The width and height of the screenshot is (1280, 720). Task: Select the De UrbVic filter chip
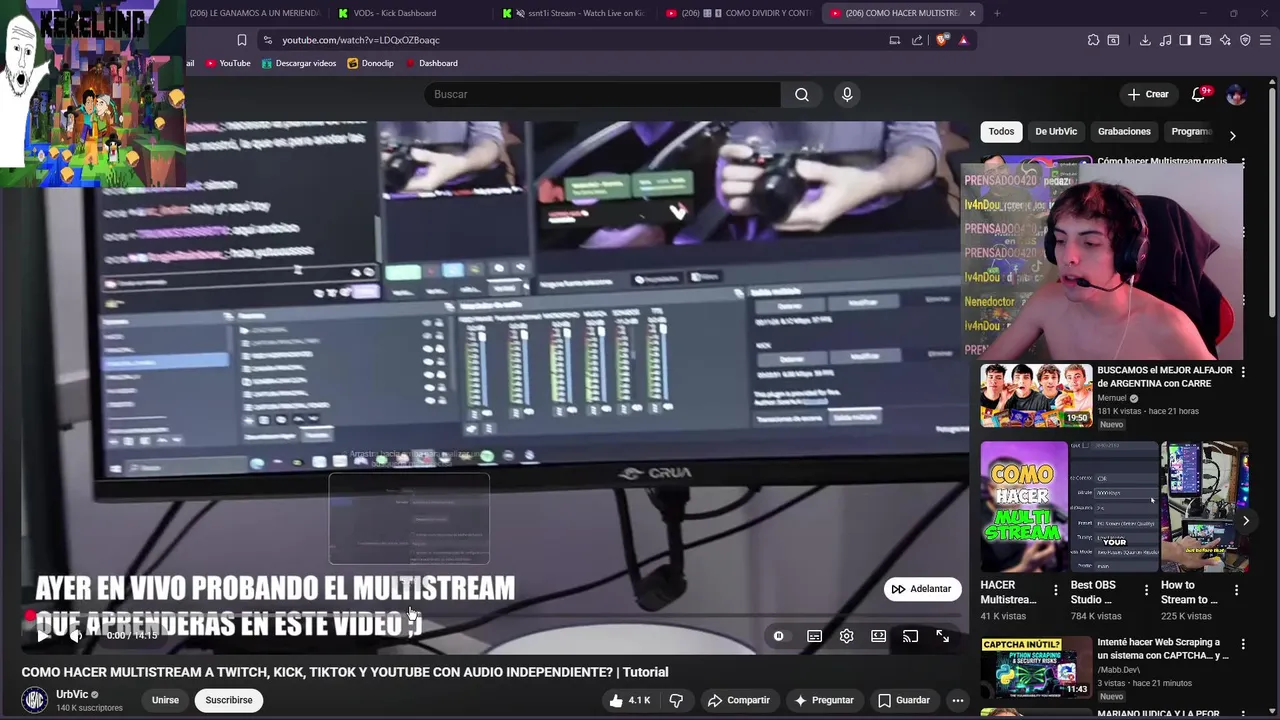[x=1056, y=131]
